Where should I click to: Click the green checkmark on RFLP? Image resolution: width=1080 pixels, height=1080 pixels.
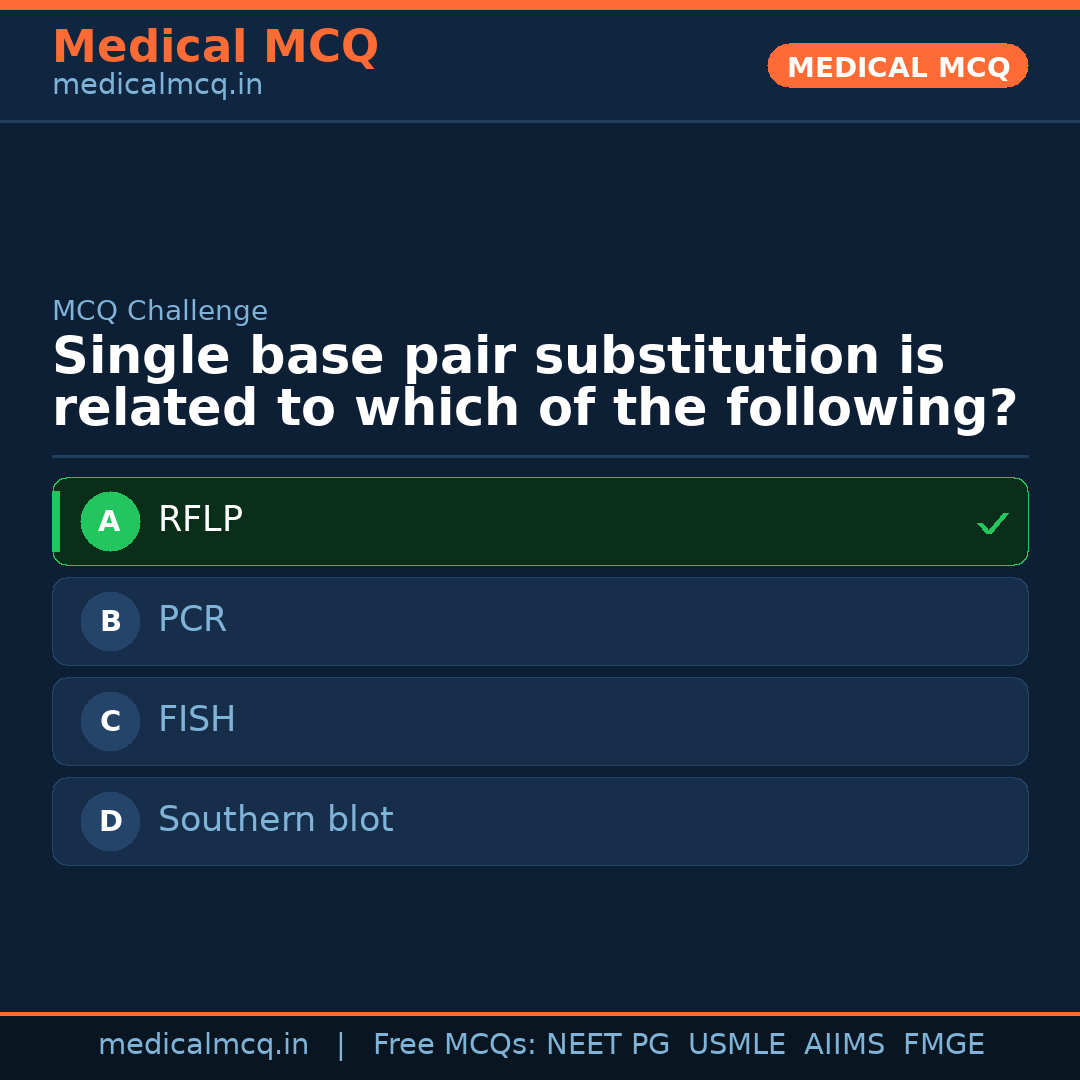click(992, 523)
